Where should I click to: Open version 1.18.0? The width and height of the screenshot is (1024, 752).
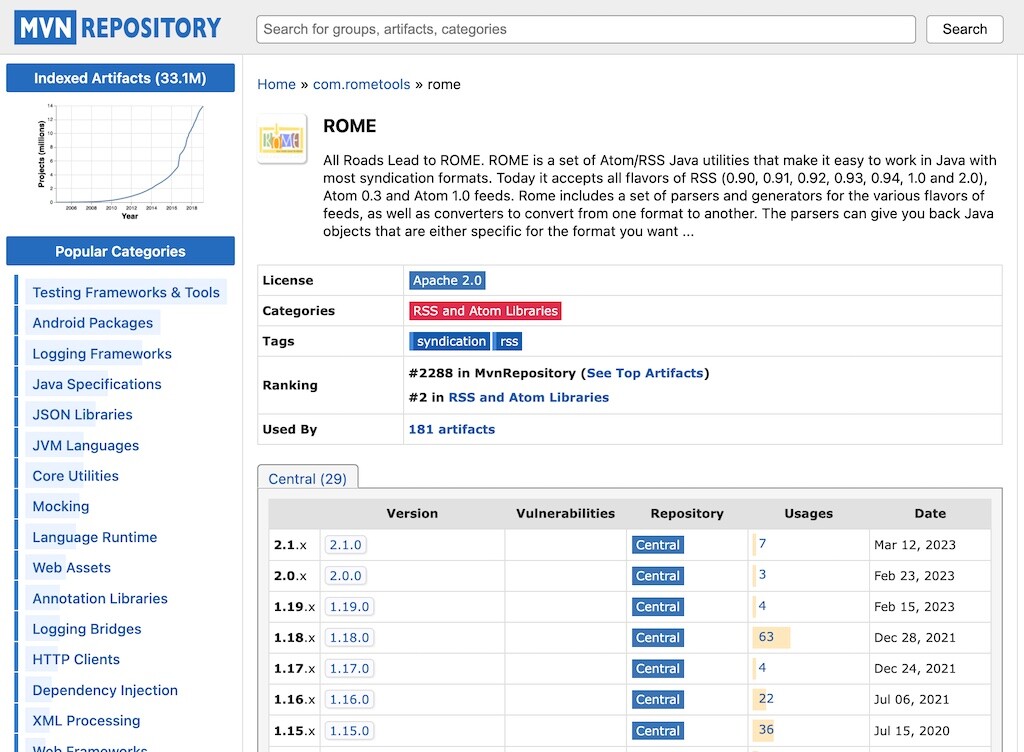click(x=349, y=638)
